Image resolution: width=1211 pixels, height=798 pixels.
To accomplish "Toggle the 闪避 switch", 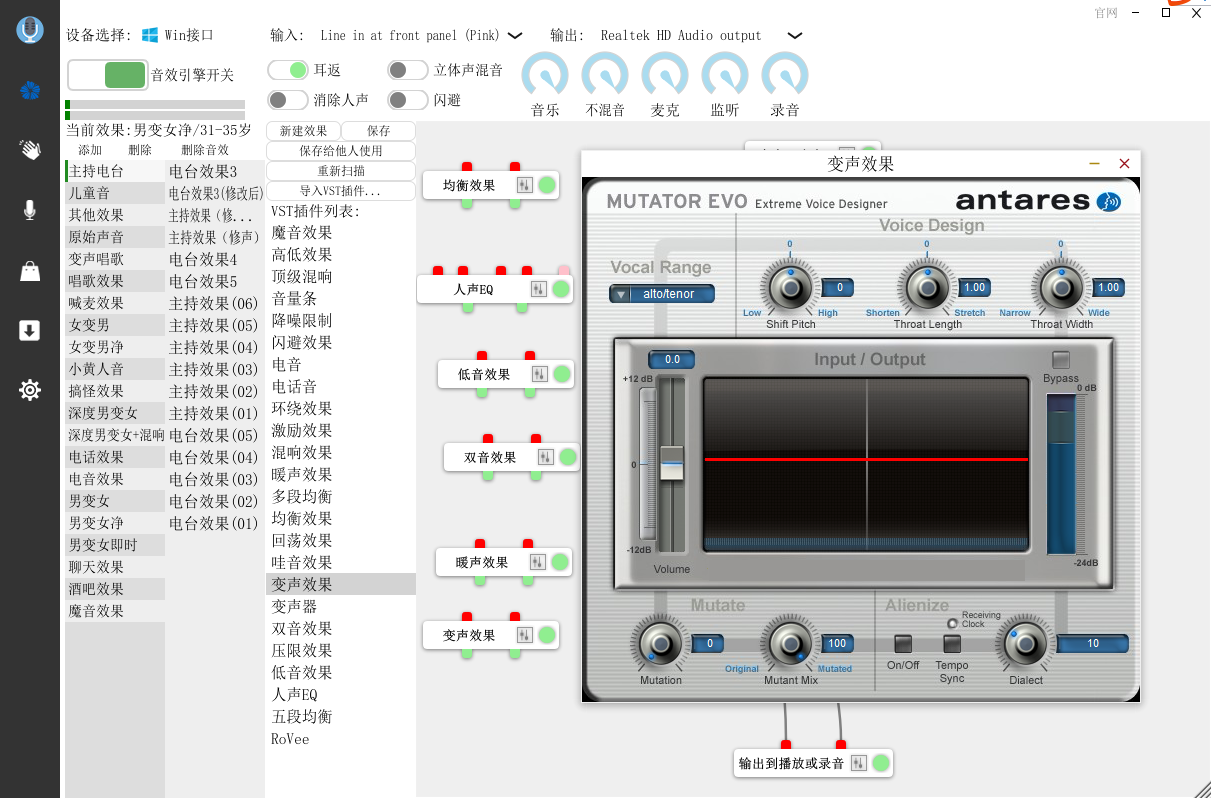I will [408, 100].
